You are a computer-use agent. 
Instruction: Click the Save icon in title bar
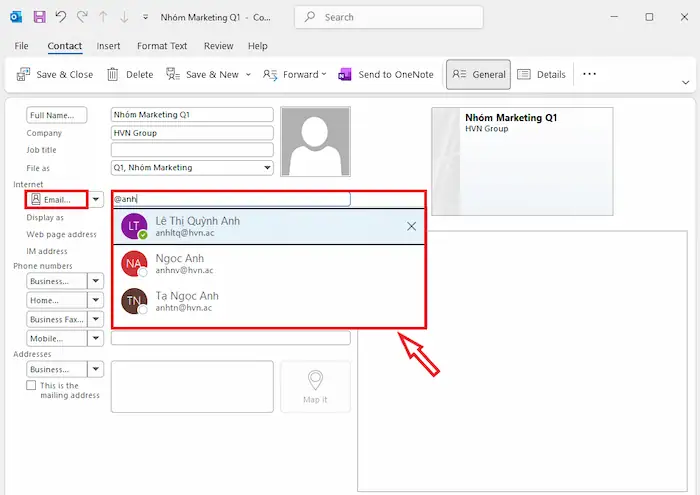coord(39,17)
